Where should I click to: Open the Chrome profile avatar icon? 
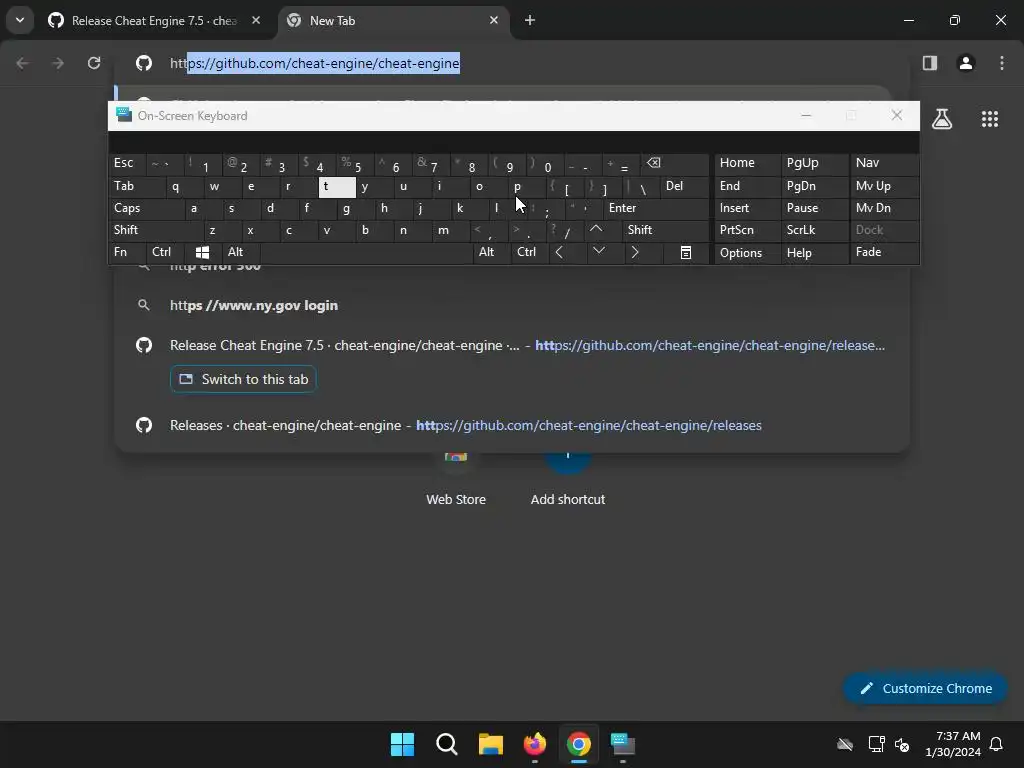966,63
